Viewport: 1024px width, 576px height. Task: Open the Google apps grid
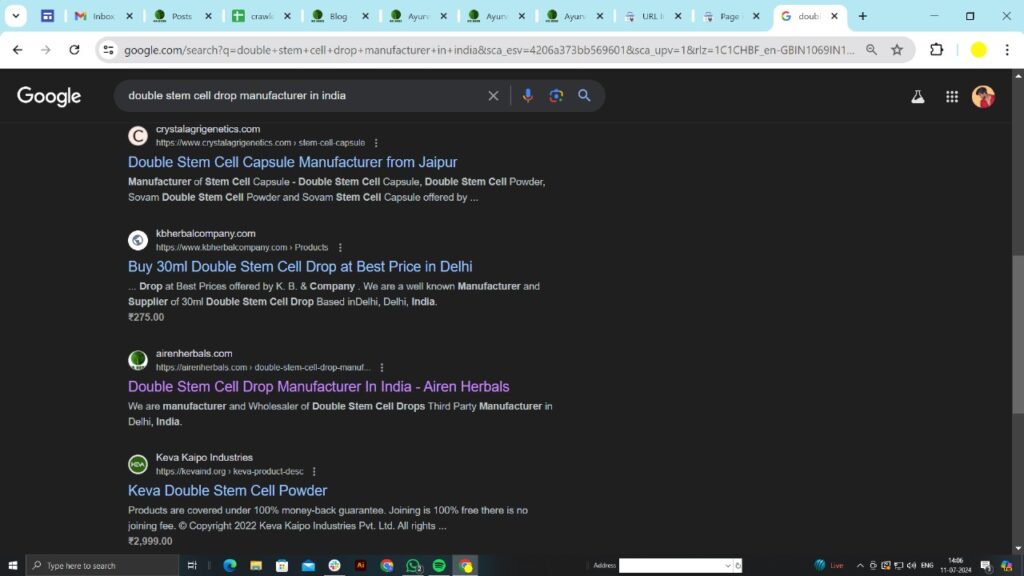952,97
